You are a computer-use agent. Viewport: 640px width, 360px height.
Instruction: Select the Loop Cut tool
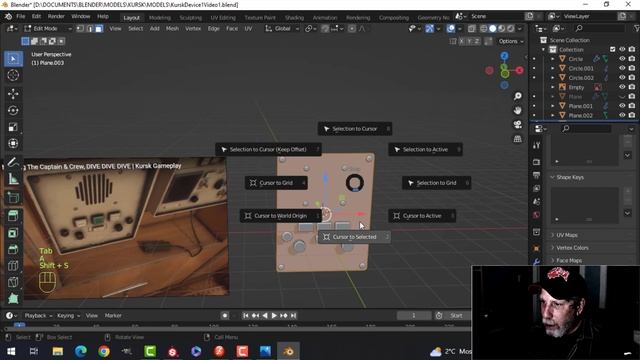tap(13, 266)
